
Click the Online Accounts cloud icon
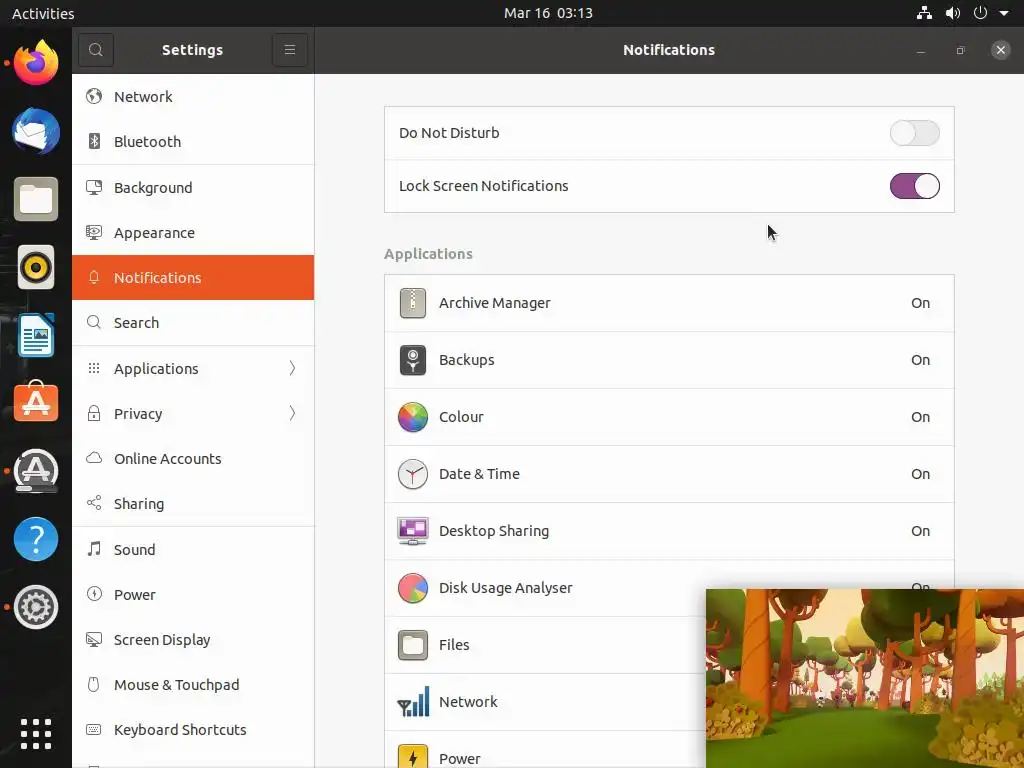(94, 458)
